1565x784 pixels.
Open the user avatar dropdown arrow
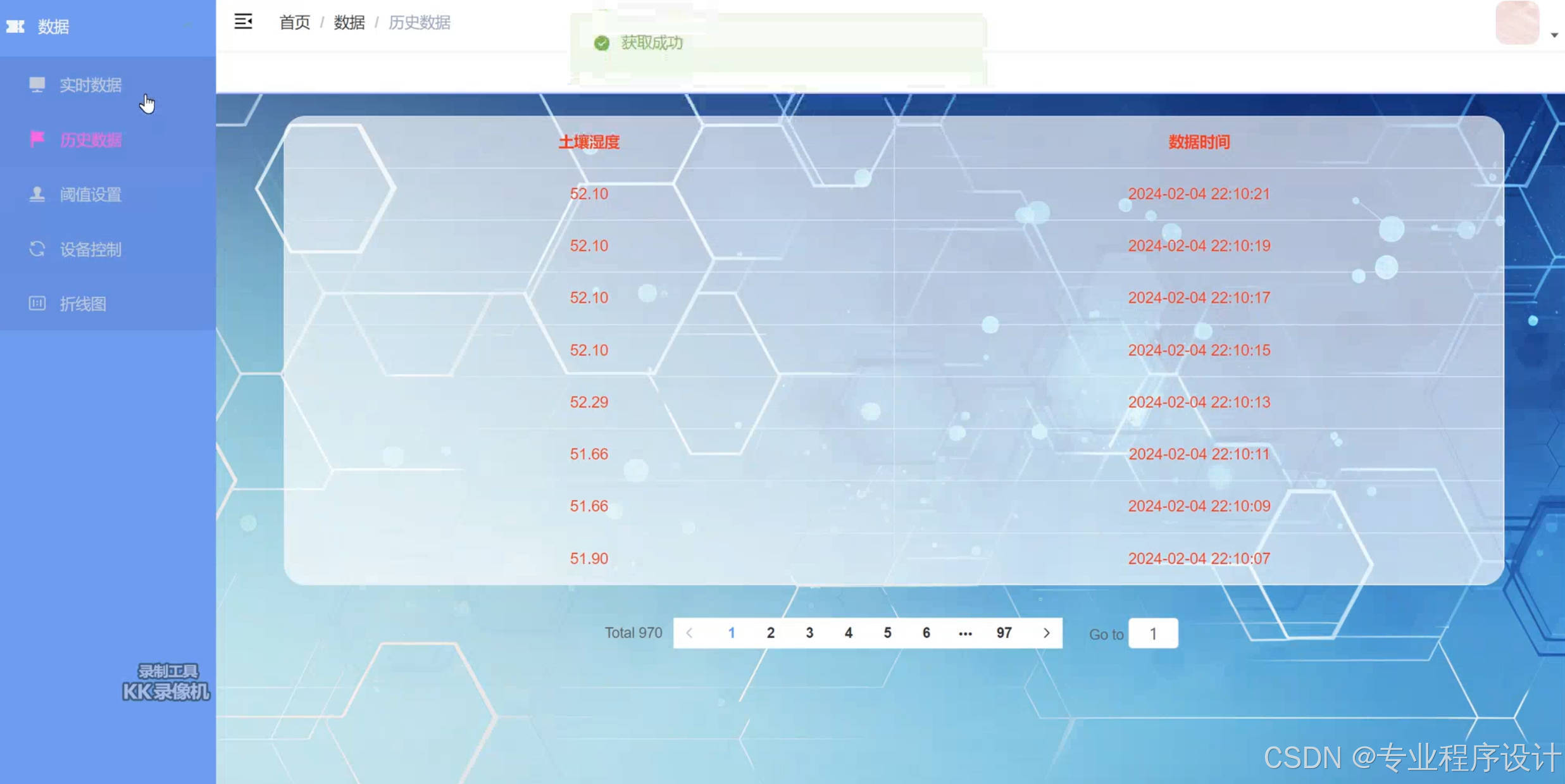(1554, 35)
